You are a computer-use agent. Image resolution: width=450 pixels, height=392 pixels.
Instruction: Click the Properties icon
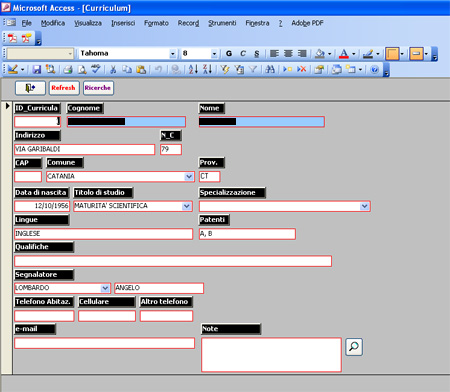[319, 69]
